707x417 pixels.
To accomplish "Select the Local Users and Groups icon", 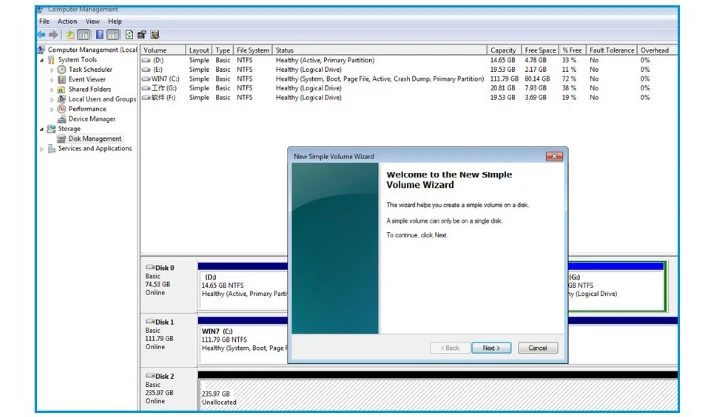I will tap(62, 99).
